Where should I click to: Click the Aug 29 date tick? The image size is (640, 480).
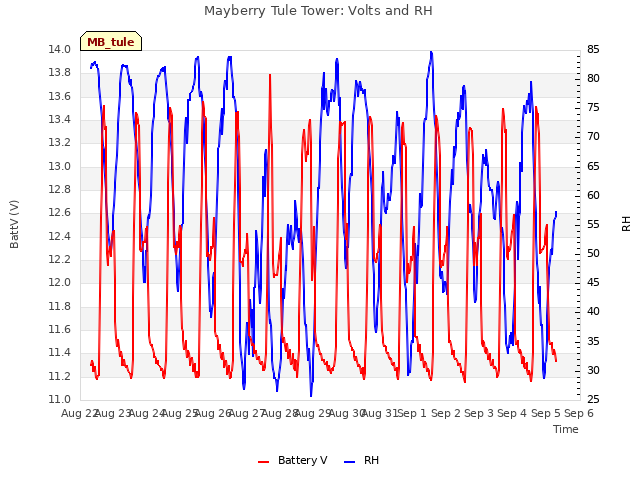coord(312,413)
